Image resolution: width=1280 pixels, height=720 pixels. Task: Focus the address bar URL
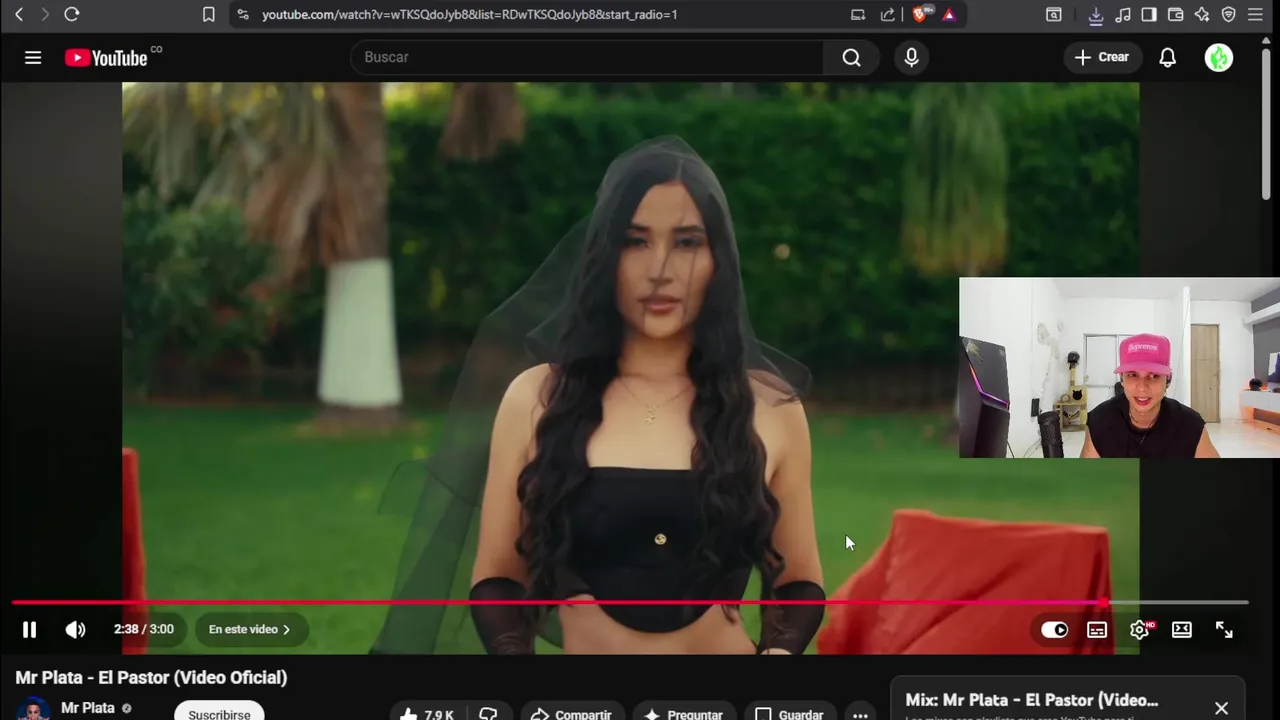point(469,14)
